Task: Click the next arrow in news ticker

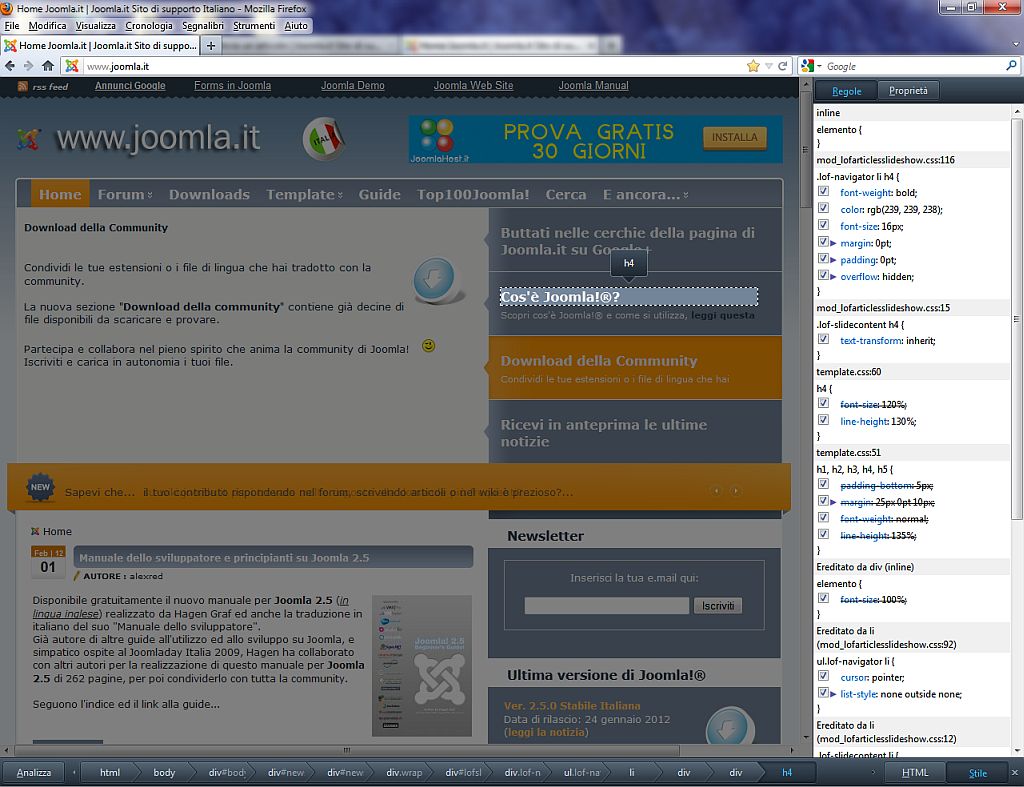Action: (735, 490)
